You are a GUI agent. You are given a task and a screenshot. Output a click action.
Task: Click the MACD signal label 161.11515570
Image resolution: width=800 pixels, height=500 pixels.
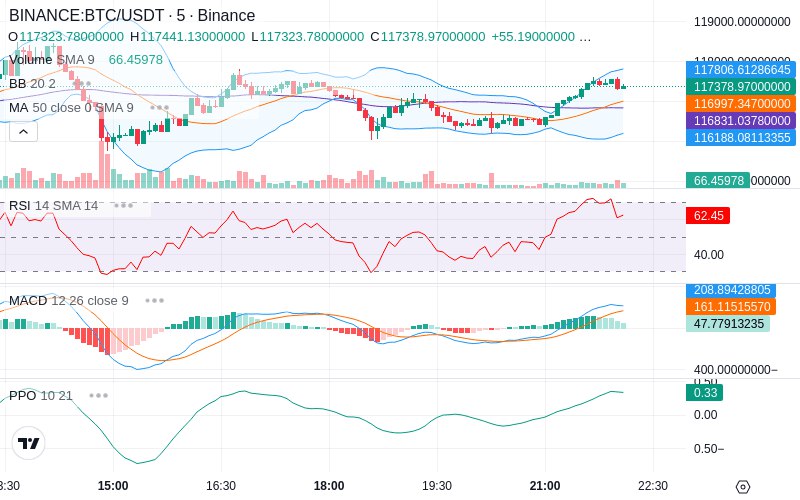coord(731,307)
